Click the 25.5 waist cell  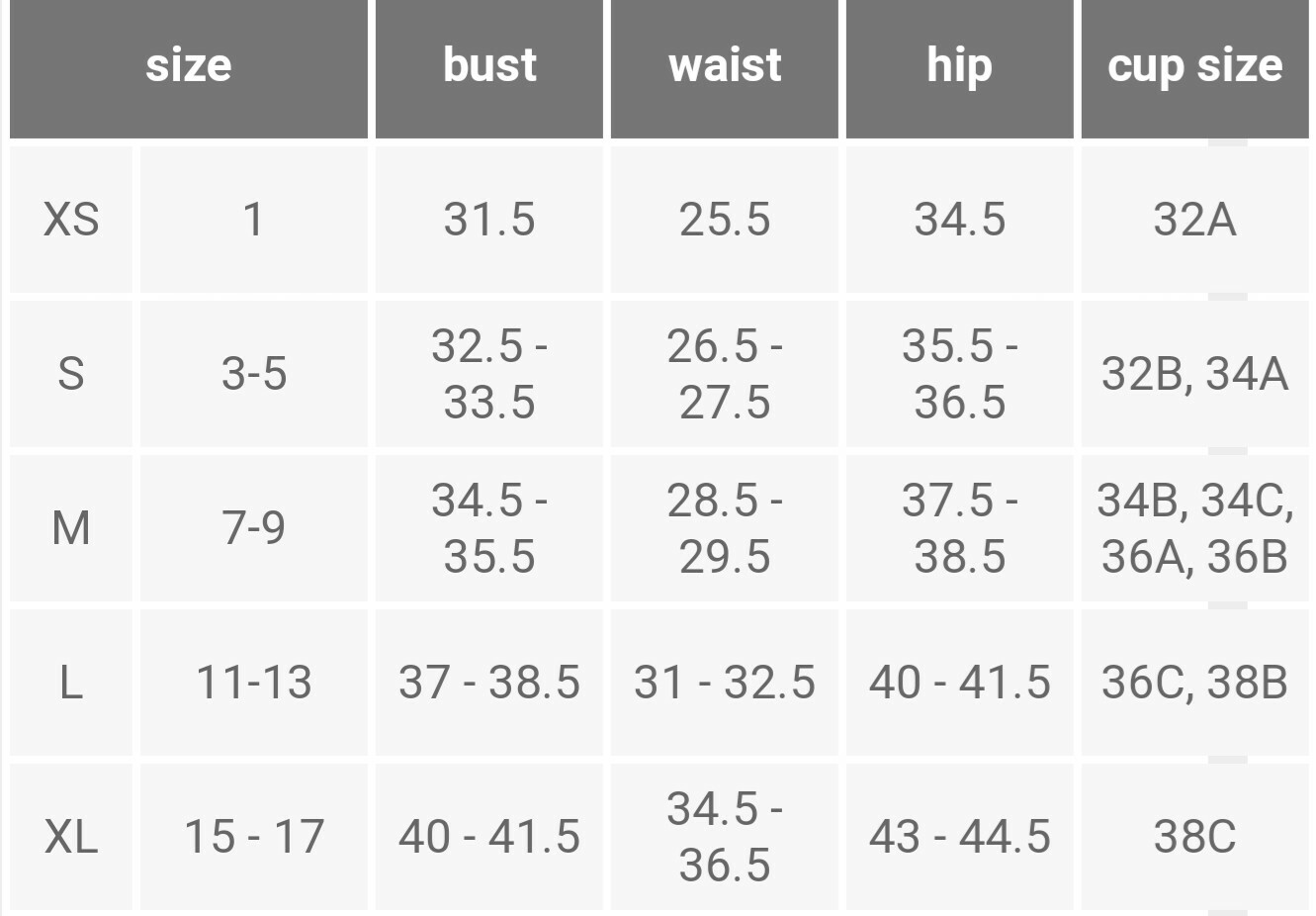[x=725, y=219]
